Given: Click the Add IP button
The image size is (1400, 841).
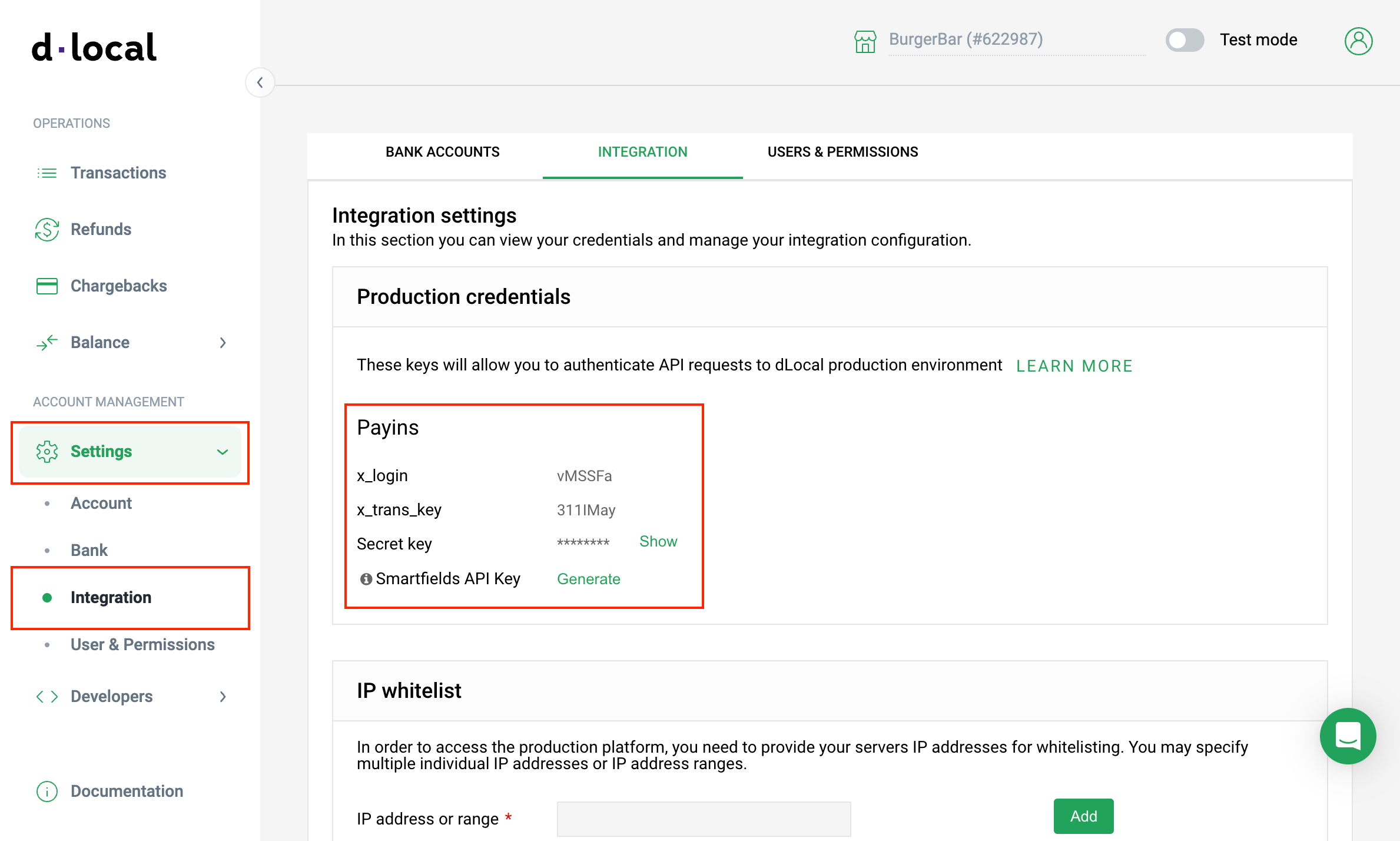Looking at the screenshot, I should point(1083,816).
